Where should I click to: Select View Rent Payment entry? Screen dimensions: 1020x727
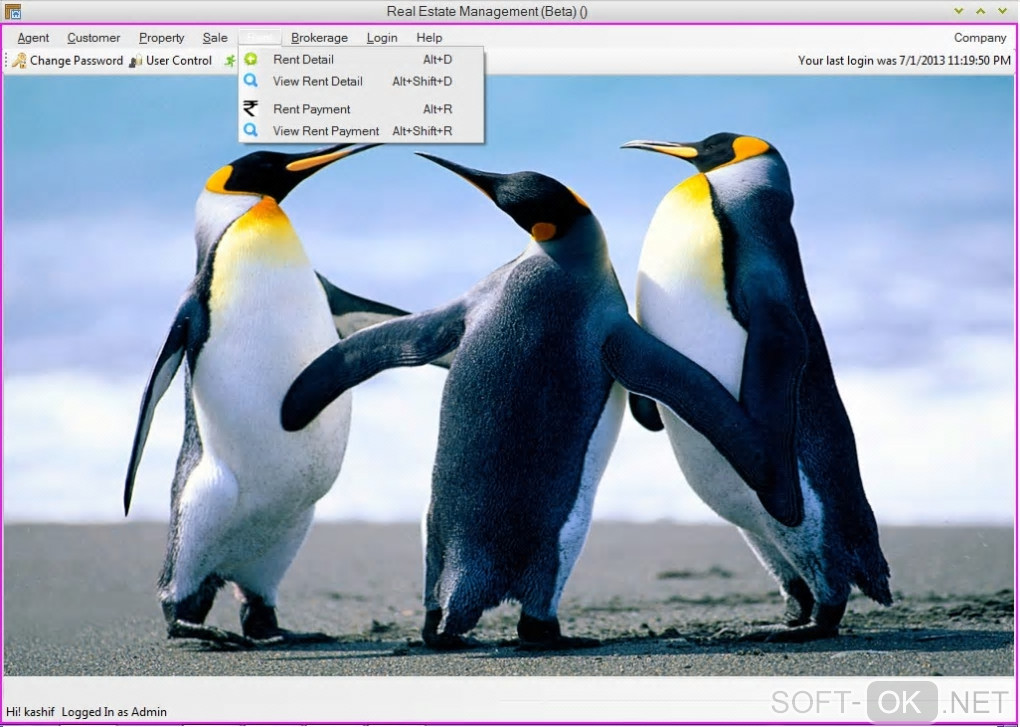coord(361,131)
